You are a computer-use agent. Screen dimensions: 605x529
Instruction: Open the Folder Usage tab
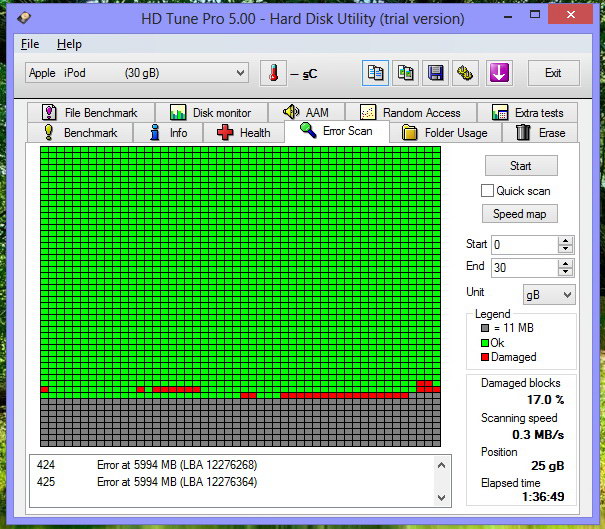tap(444, 133)
